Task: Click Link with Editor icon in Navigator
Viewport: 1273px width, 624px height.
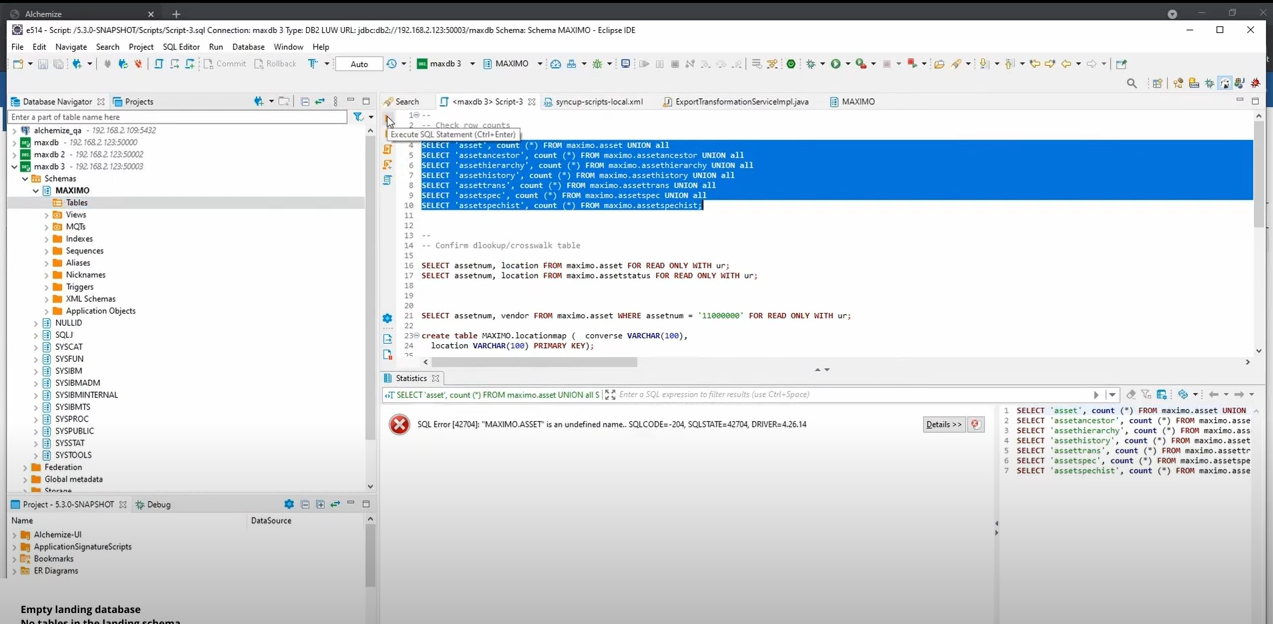Action: pyautogui.click(x=320, y=102)
